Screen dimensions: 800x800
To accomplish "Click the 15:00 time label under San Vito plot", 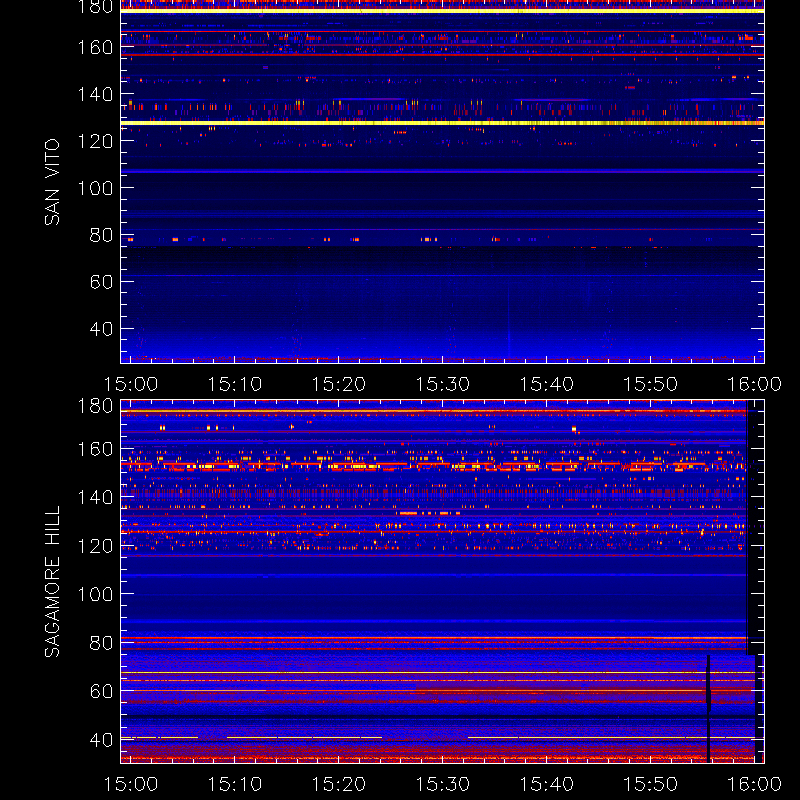I will coord(131,384).
